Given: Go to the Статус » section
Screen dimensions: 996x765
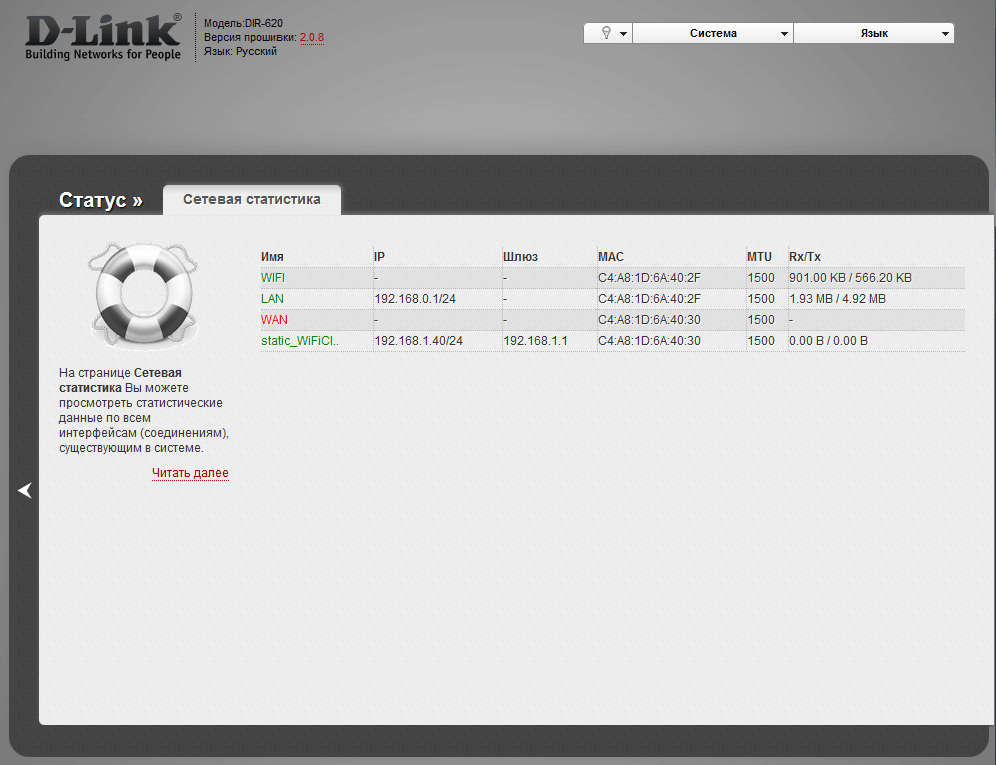Looking at the screenshot, I should [x=100, y=200].
